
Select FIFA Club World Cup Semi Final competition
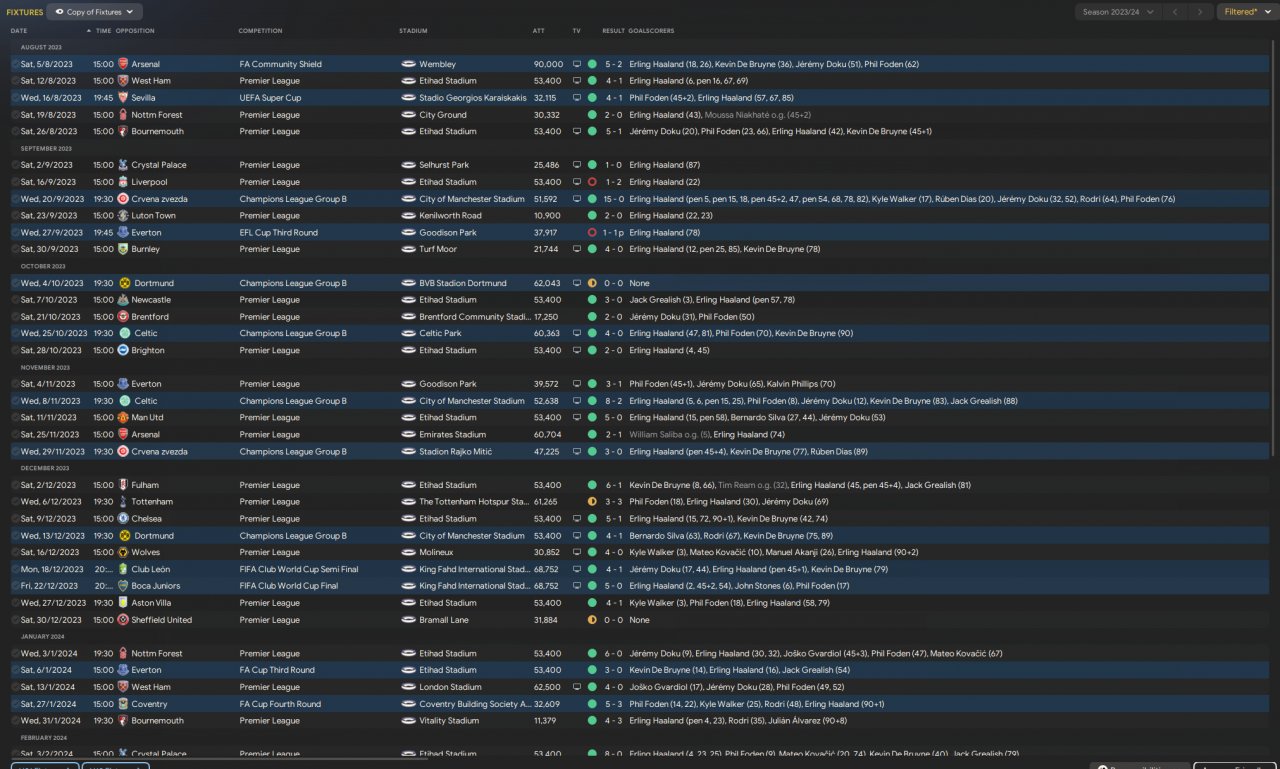pos(299,569)
